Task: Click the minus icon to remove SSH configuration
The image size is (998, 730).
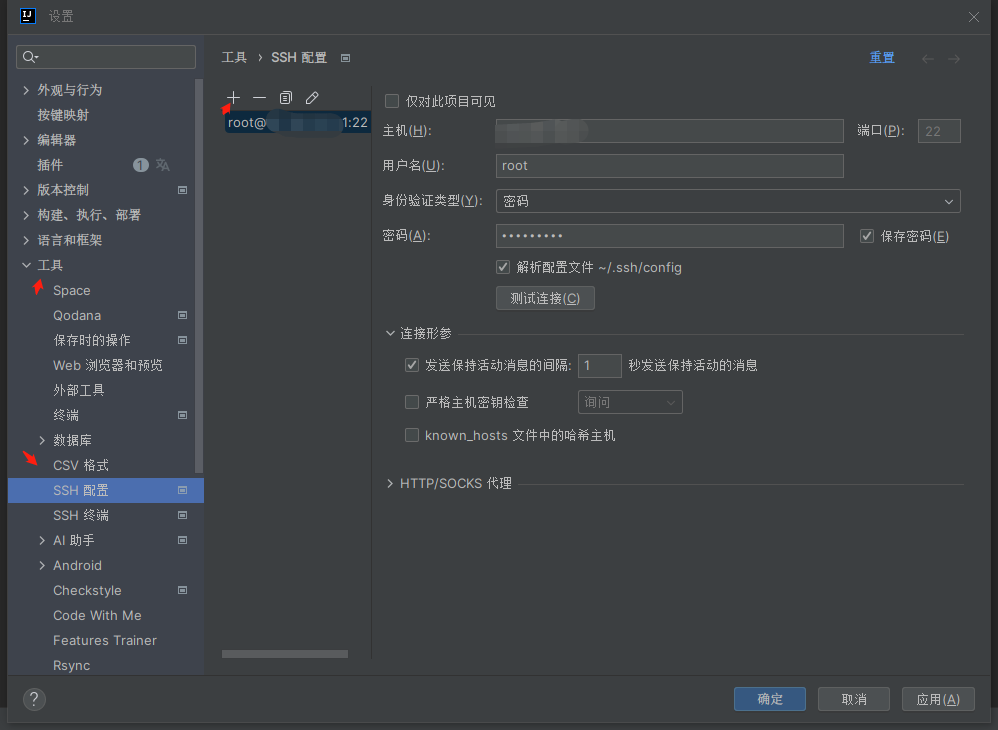Action: coord(259,97)
